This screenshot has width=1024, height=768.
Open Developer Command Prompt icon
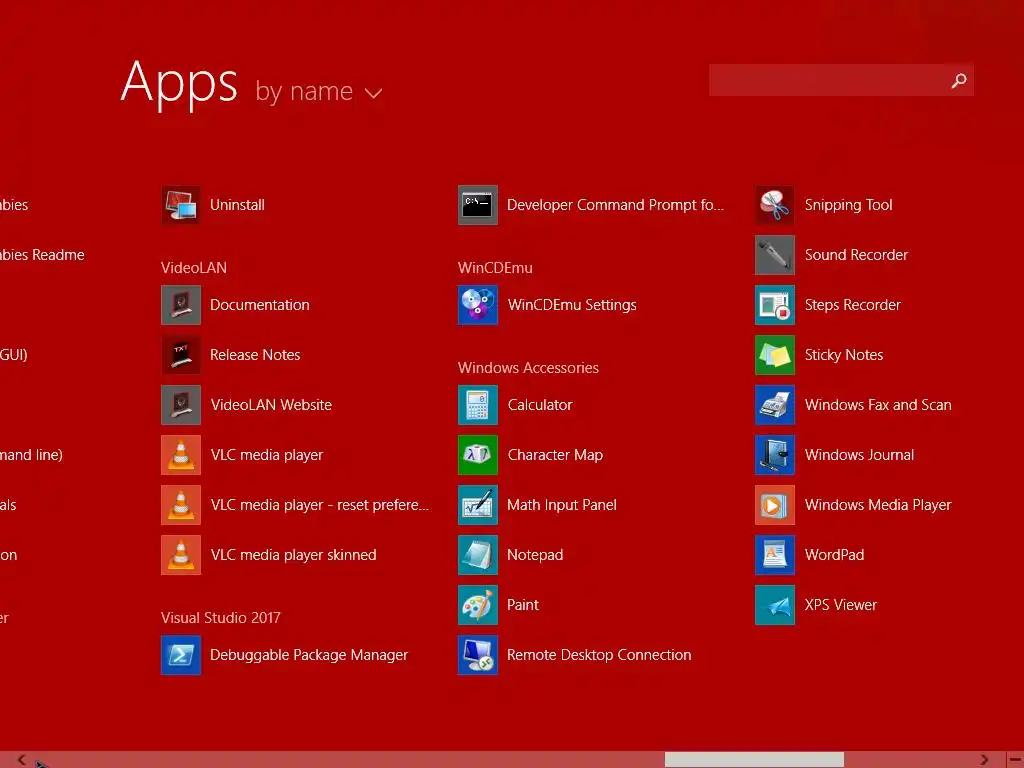[x=478, y=205]
